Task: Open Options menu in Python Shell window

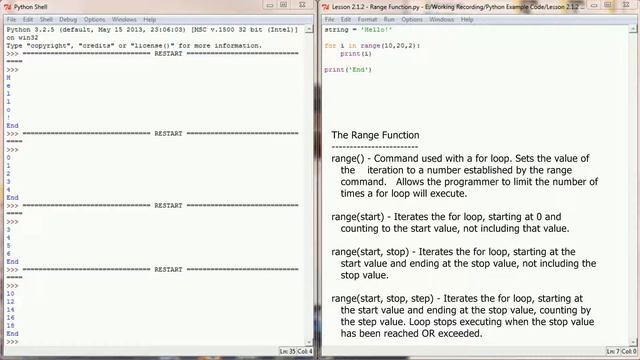Action: (94, 20)
